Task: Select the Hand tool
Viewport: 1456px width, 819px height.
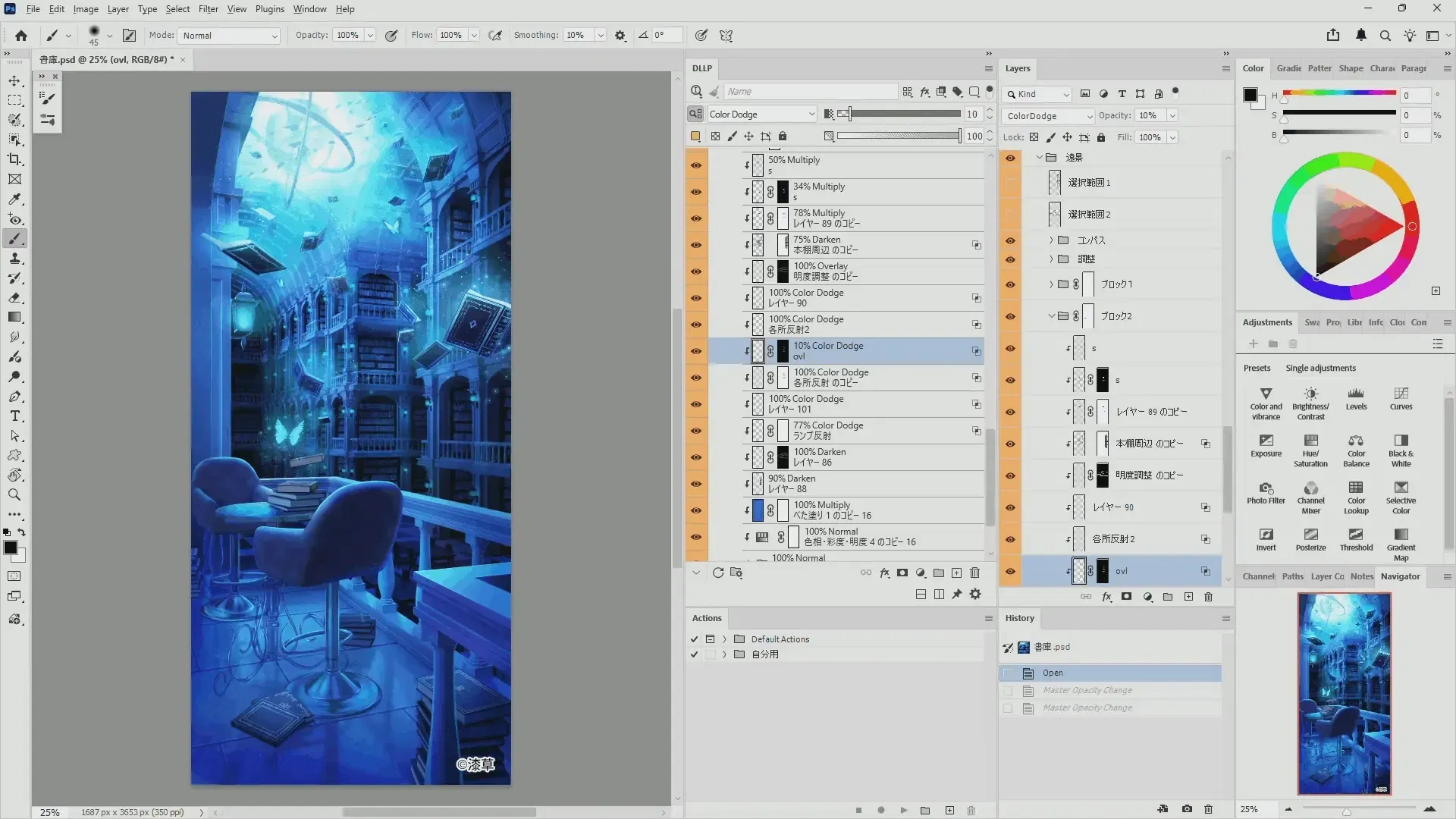Action: click(x=14, y=475)
